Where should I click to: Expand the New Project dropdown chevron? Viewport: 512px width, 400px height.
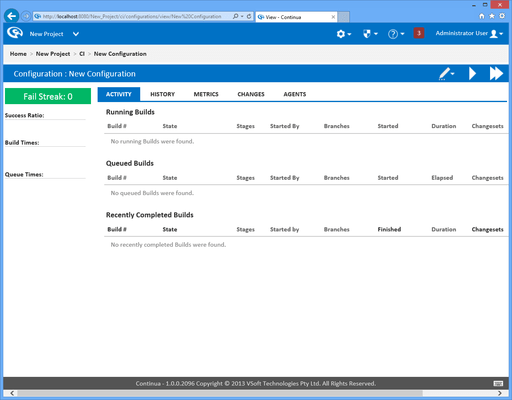76,34
